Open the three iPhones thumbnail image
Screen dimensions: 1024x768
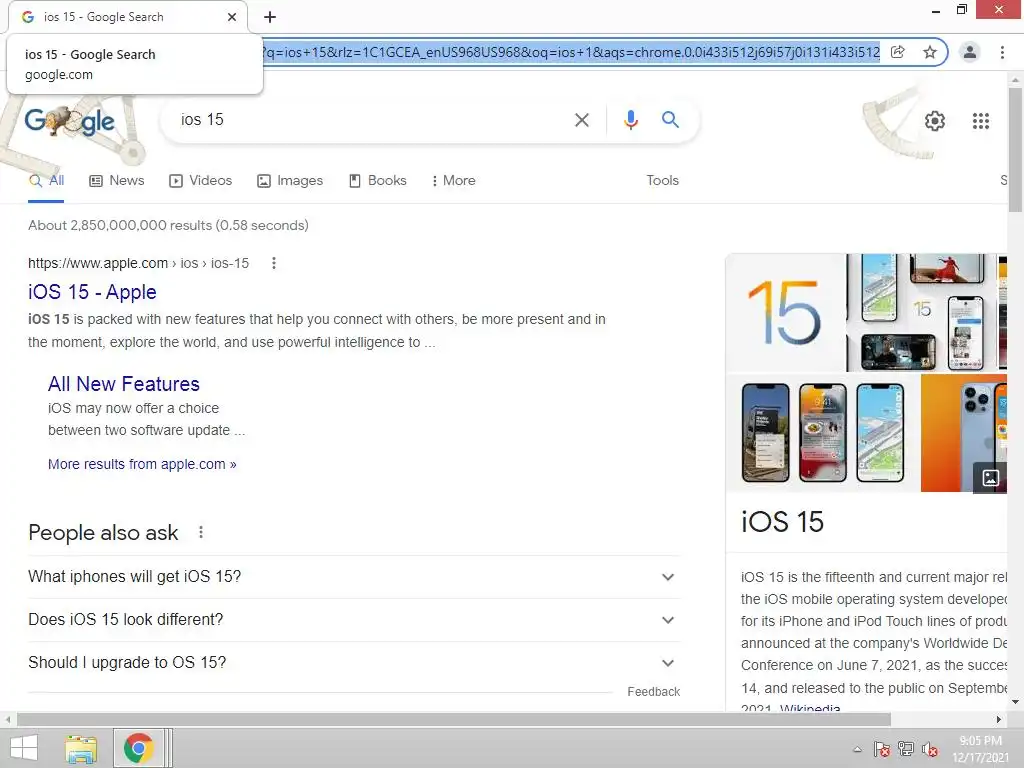click(823, 433)
